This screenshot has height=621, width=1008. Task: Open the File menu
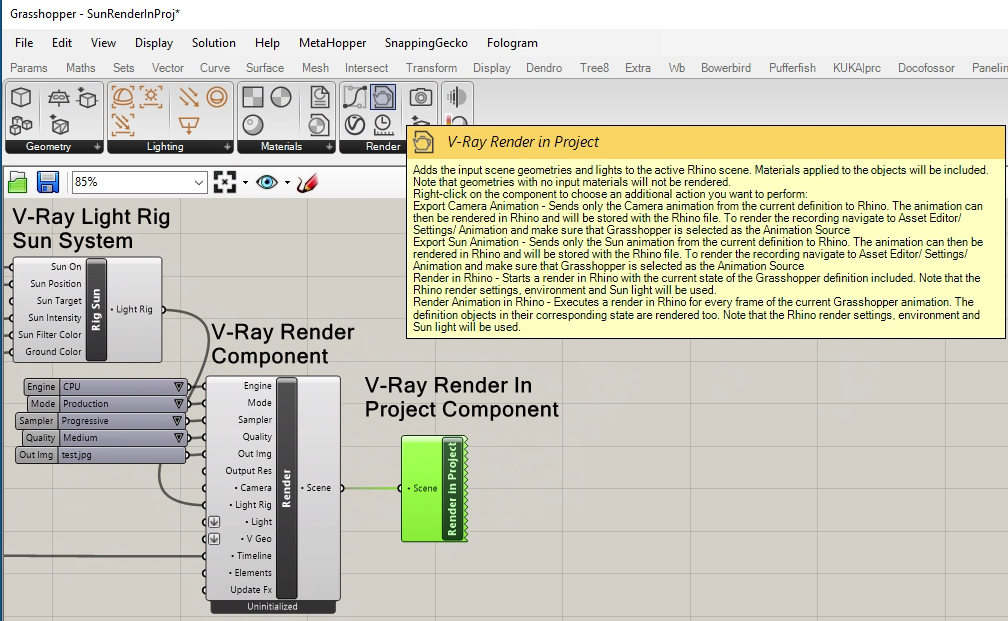click(x=24, y=43)
